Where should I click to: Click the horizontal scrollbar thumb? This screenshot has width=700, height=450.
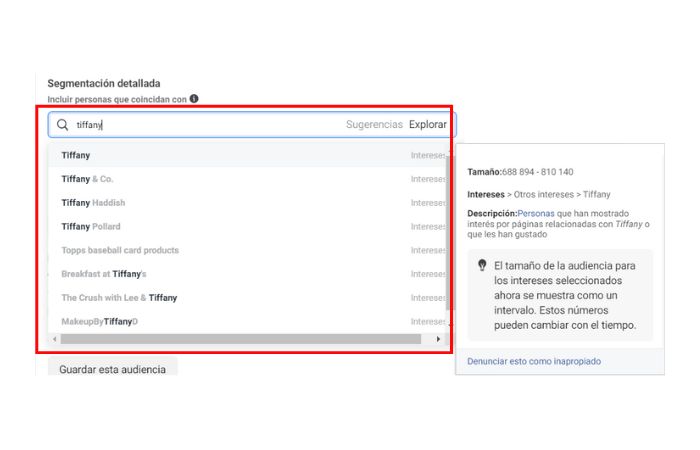241,339
